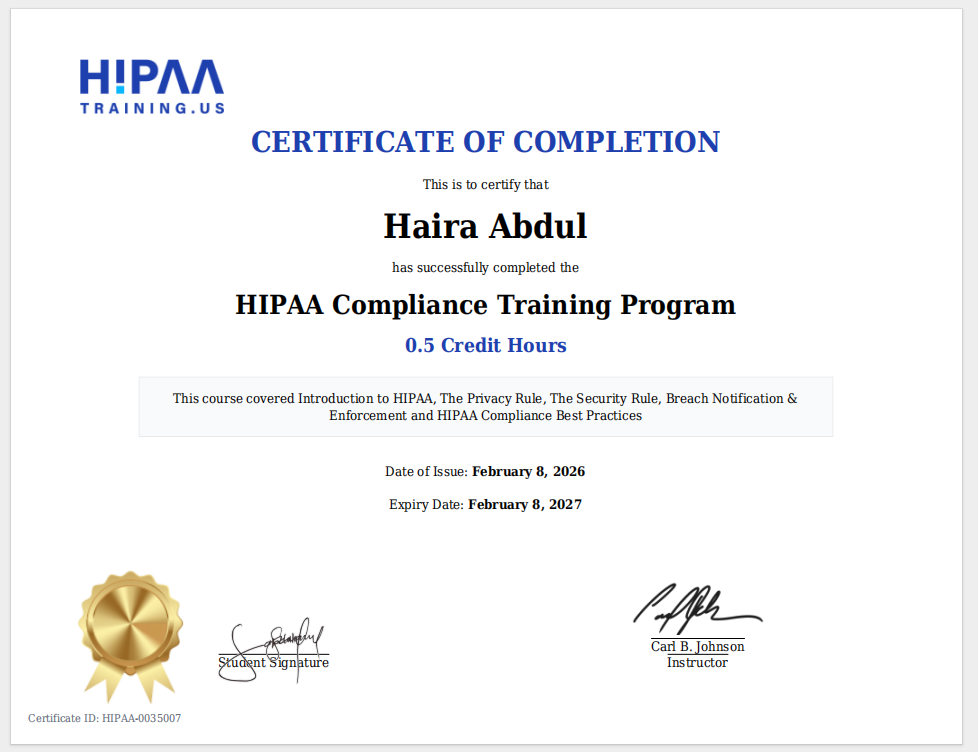Open the Certificate ID HIPAA-0035007 link
The width and height of the screenshot is (978, 752).
105,718
